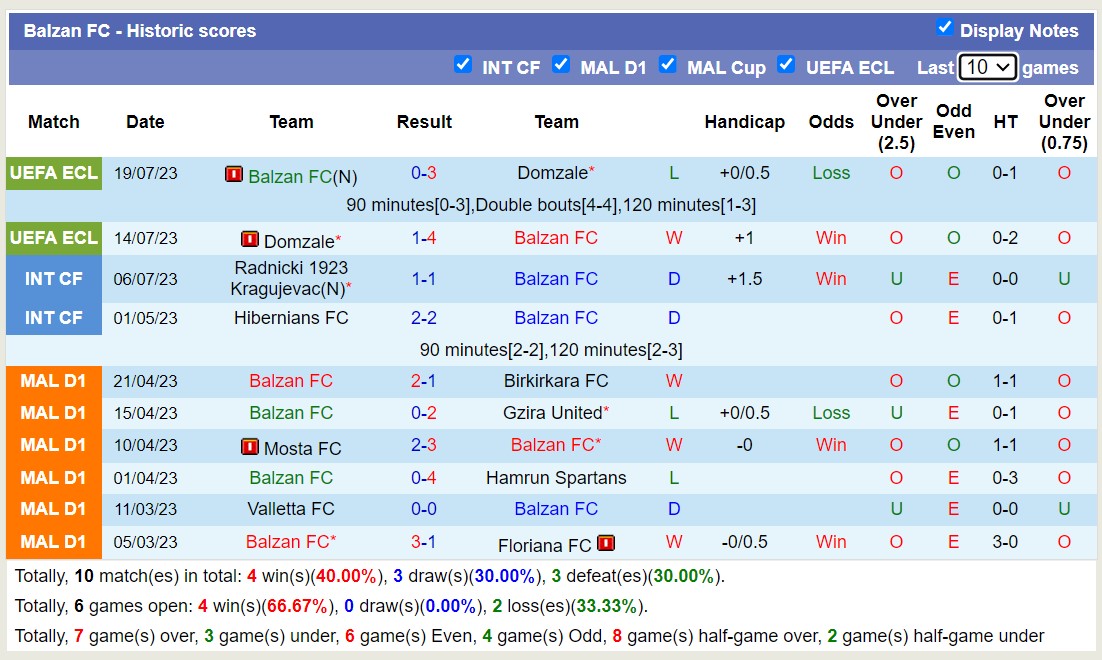The width and height of the screenshot is (1102, 660).
Task: Click the UEFA ECL label on the 19/07/23 row
Action: click(x=54, y=173)
